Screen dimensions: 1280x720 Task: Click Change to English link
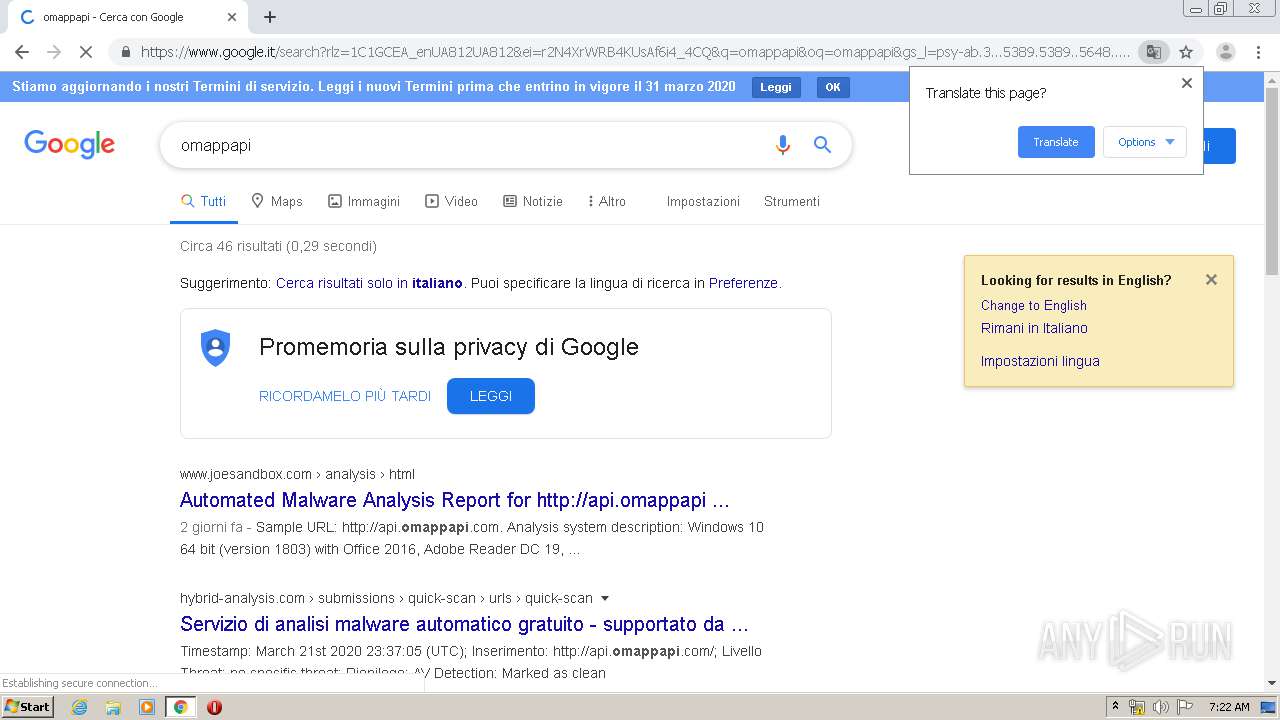click(x=1034, y=305)
